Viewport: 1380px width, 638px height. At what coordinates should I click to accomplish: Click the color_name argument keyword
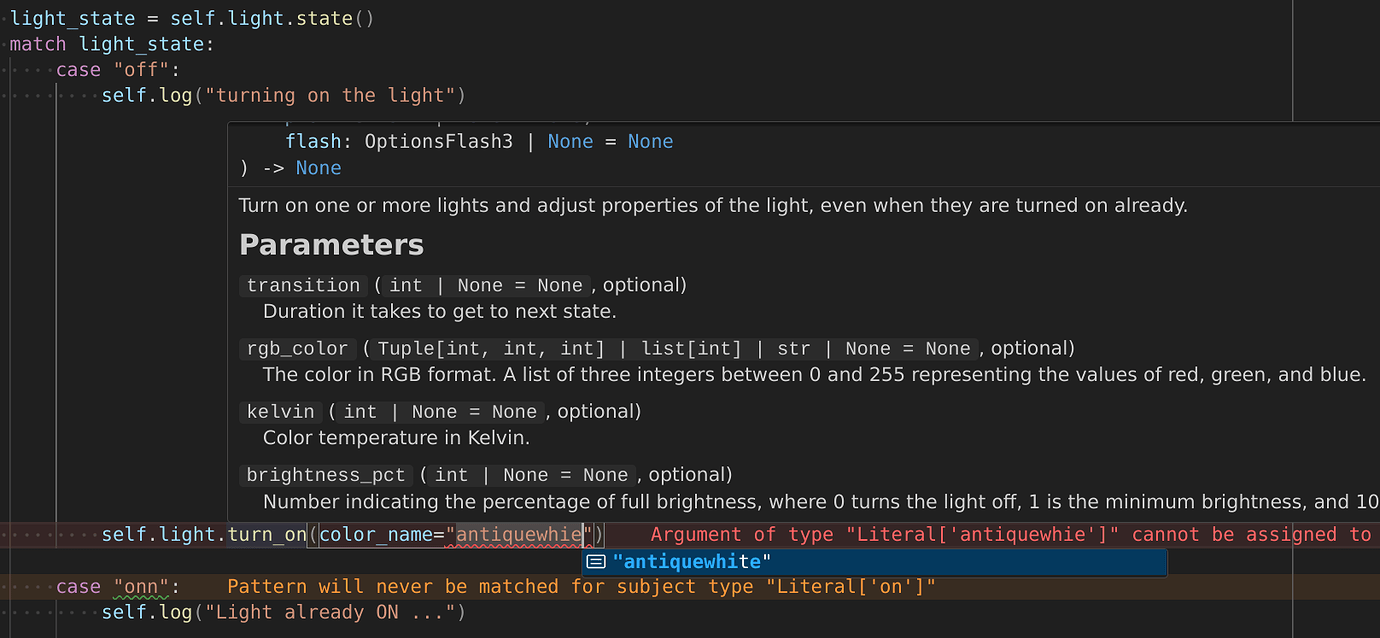(x=375, y=535)
